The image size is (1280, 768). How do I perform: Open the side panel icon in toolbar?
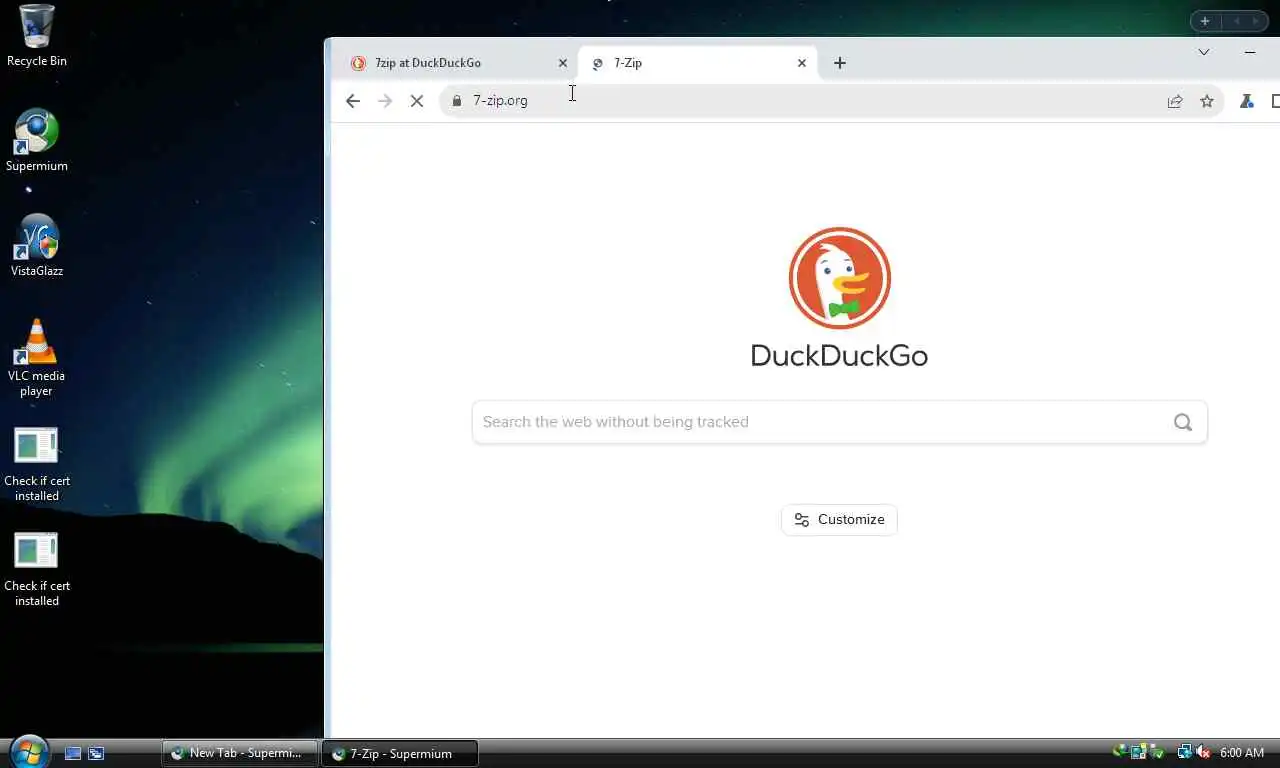click(1275, 101)
